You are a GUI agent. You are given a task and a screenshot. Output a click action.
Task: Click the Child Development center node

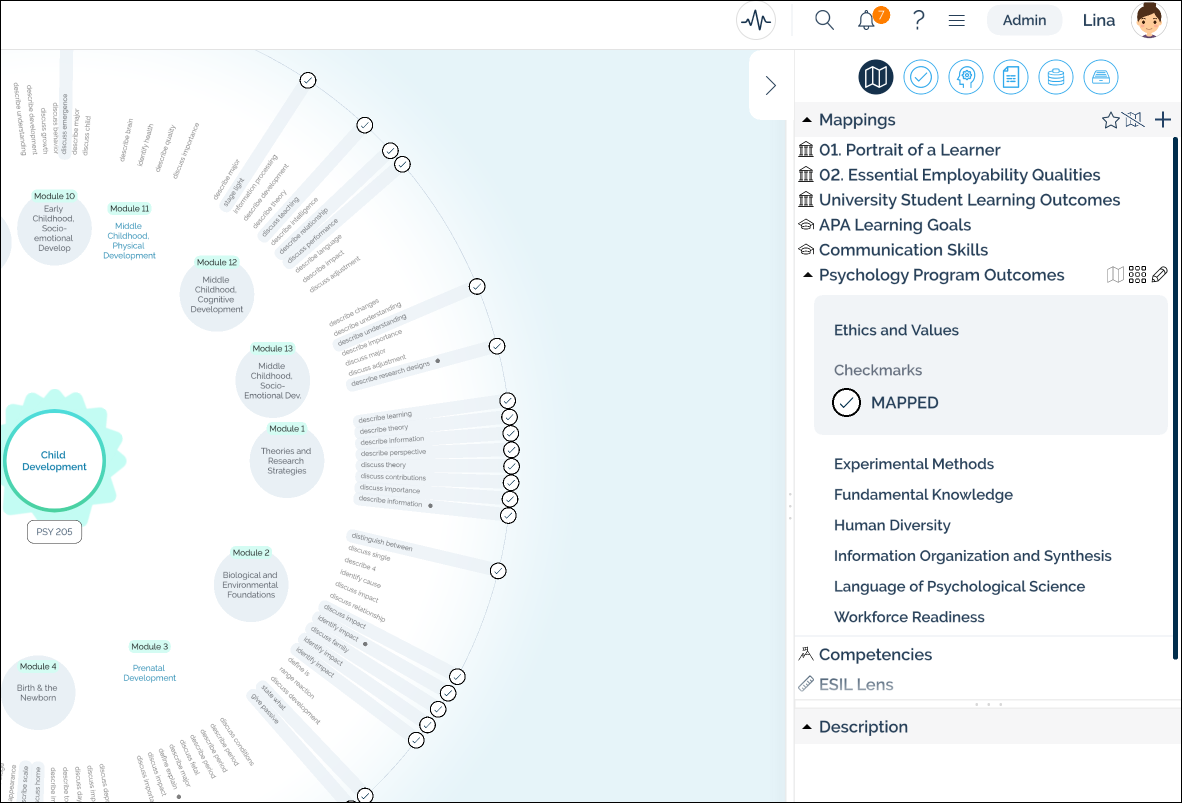[x=54, y=461]
